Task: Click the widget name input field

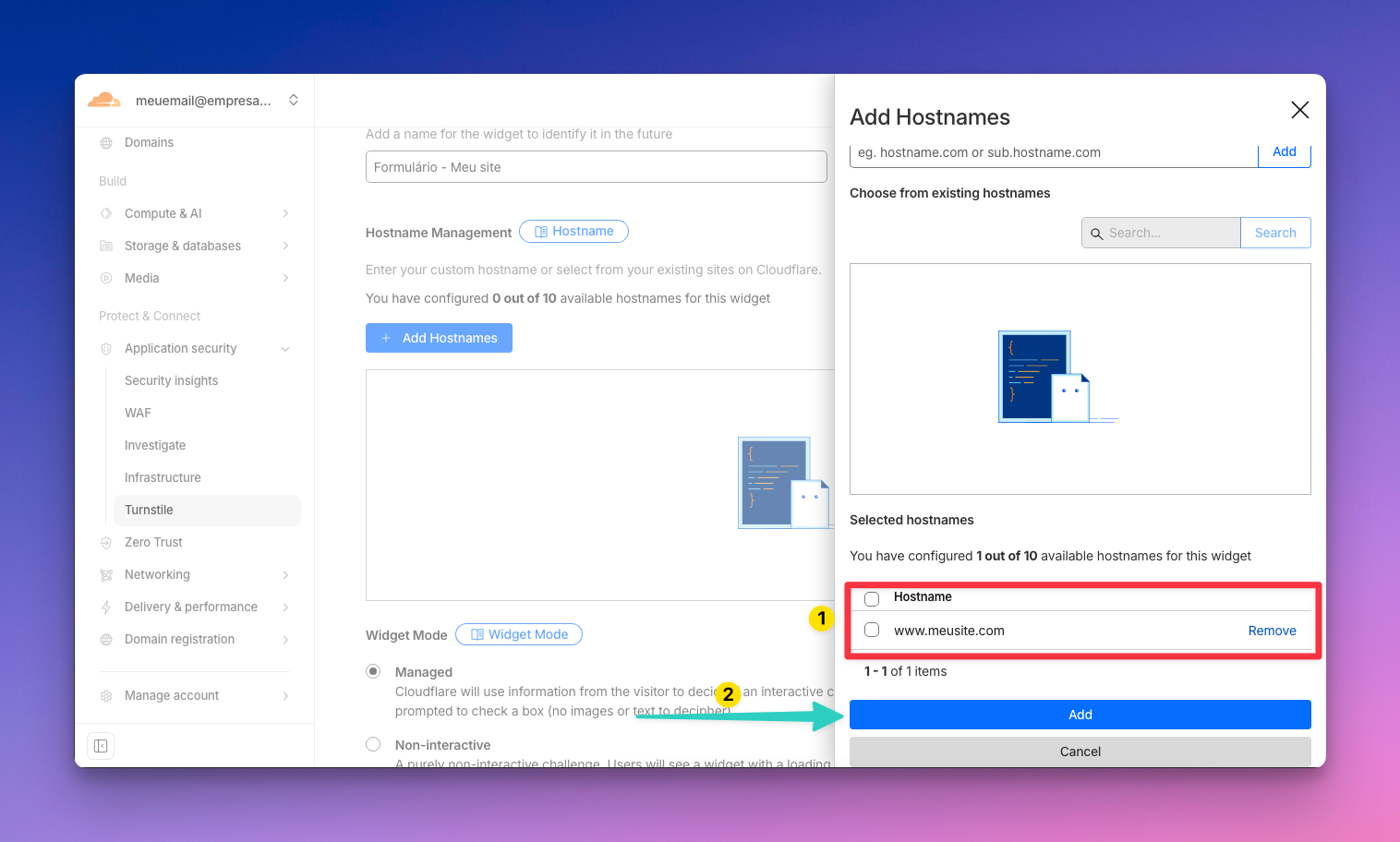Action: [596, 167]
